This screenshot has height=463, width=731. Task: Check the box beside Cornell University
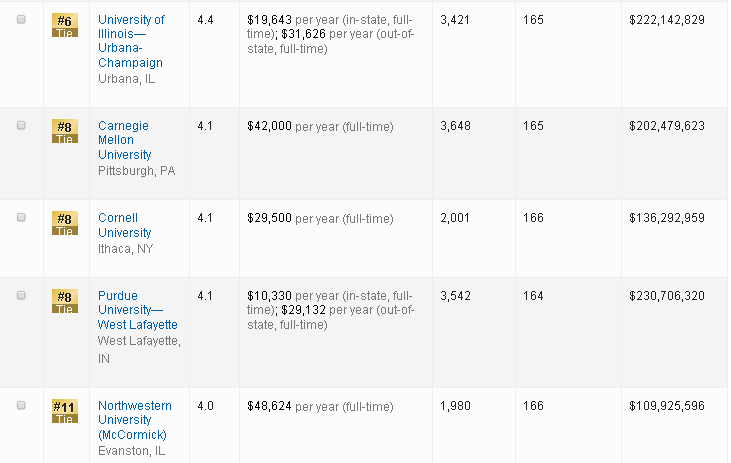pyautogui.click(x=22, y=218)
